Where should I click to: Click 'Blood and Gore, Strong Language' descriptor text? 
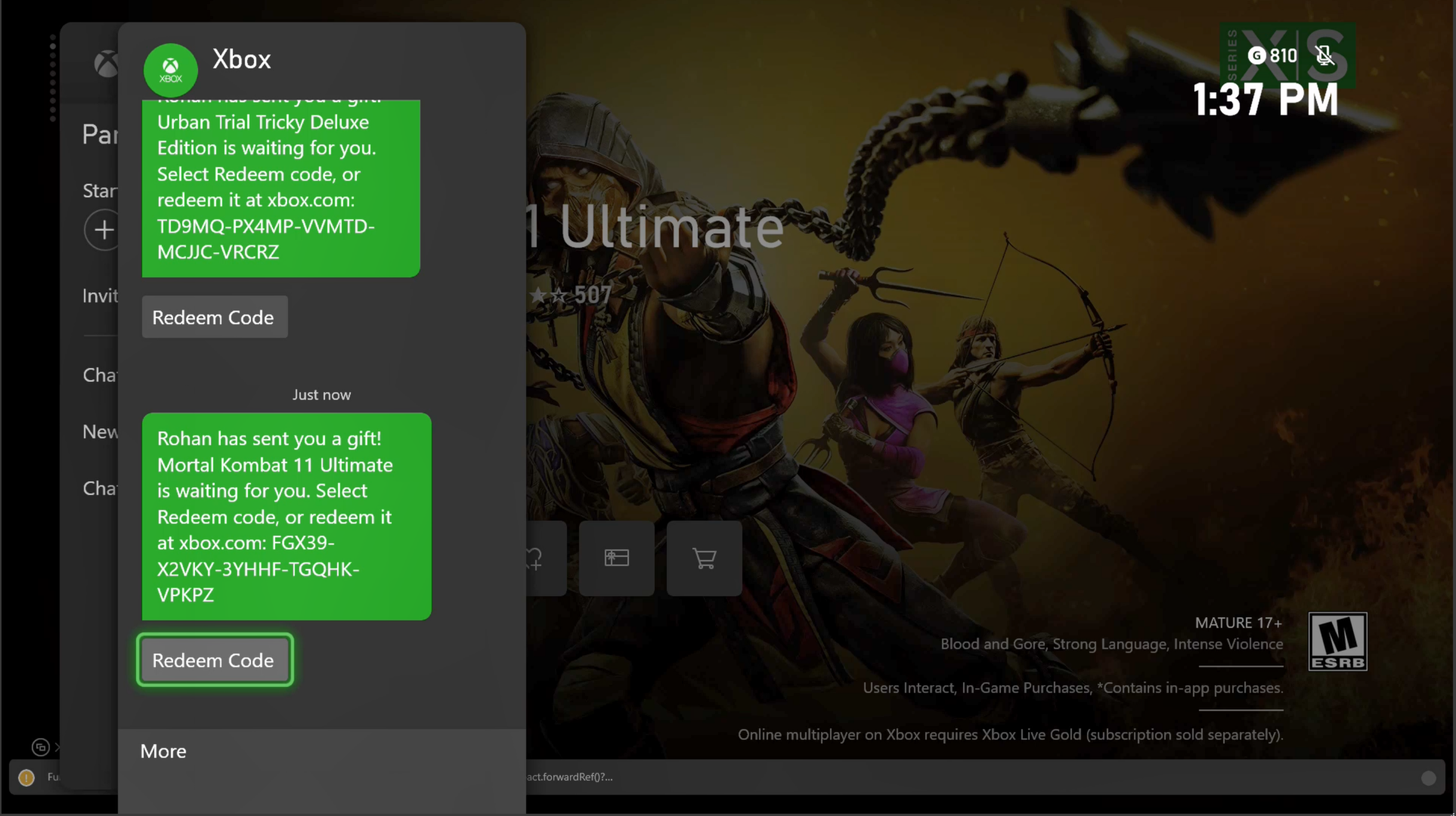(1111, 644)
